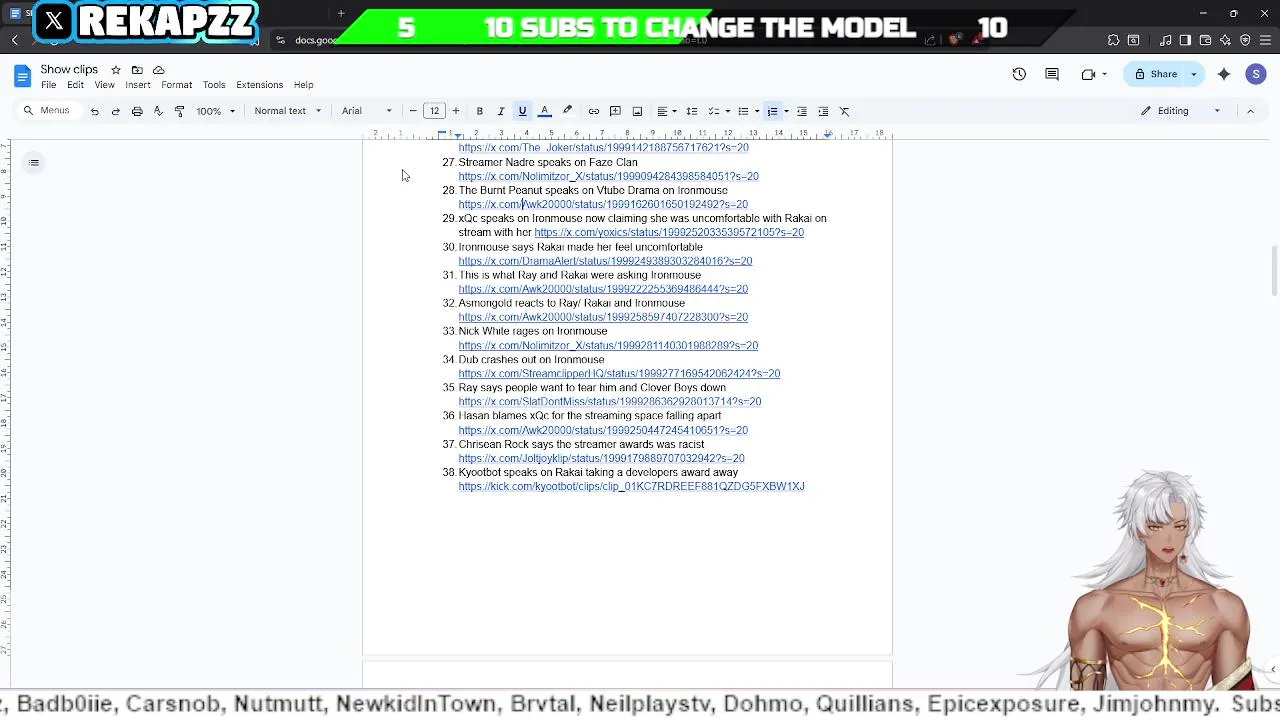
Task: Open the File menu
Action: click(x=48, y=85)
